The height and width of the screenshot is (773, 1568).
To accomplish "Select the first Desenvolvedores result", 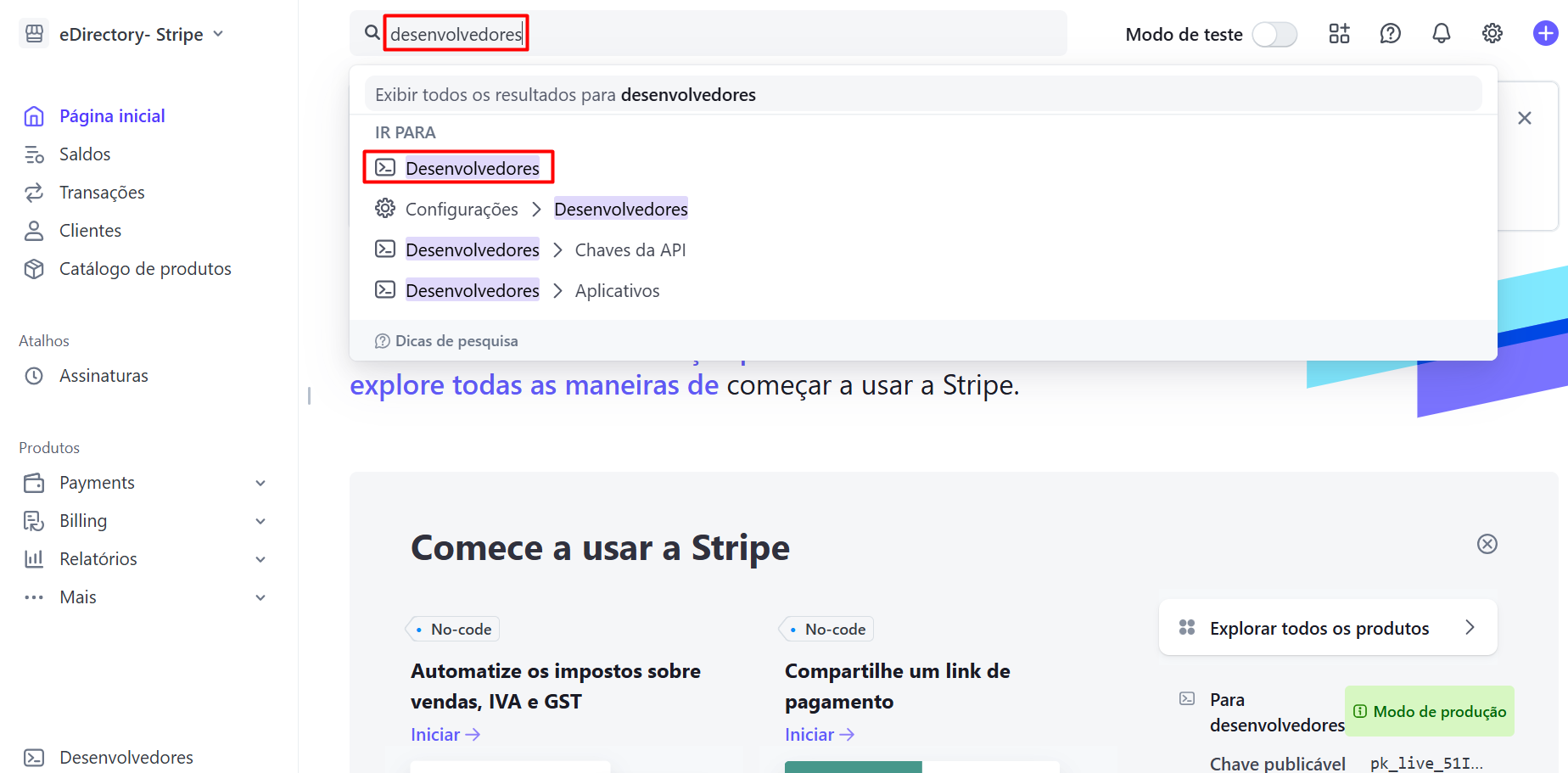I will point(458,168).
